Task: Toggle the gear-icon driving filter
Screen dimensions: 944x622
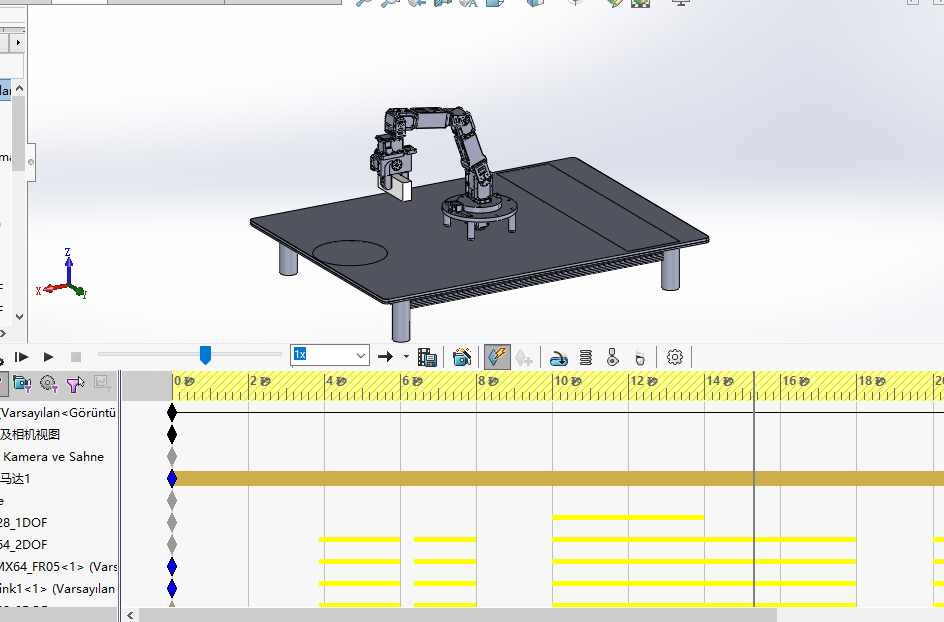Action: point(49,384)
